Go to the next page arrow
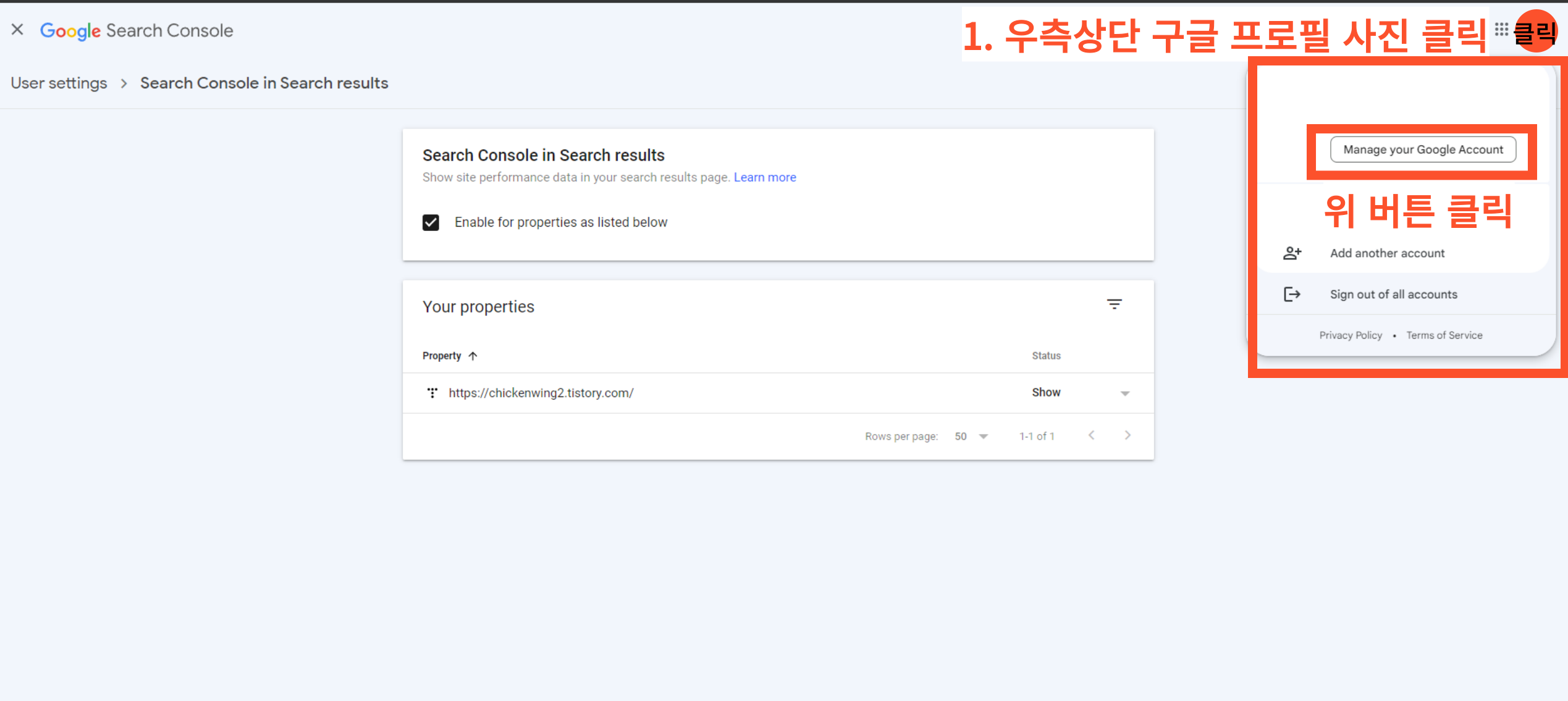This screenshot has width=1568, height=701. point(1128,435)
